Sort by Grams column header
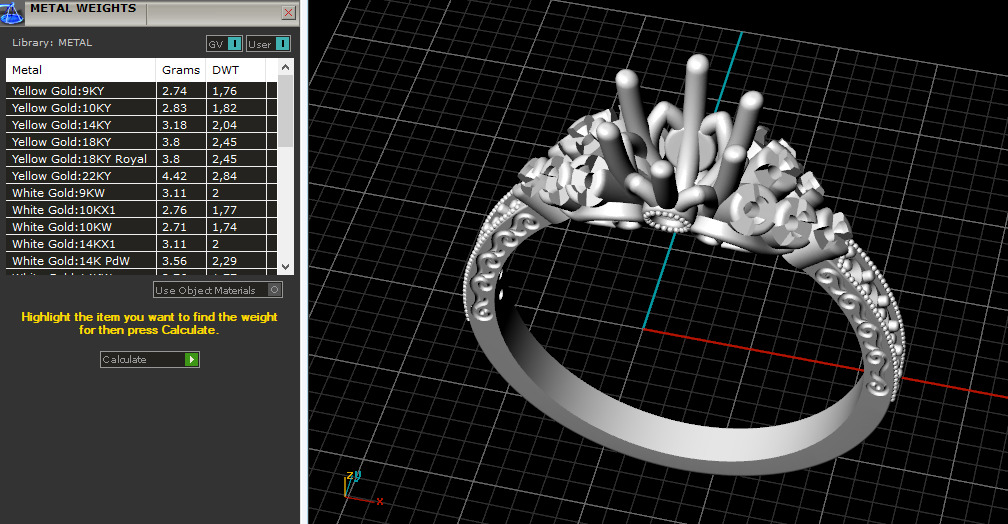The image size is (1008, 524). point(181,70)
